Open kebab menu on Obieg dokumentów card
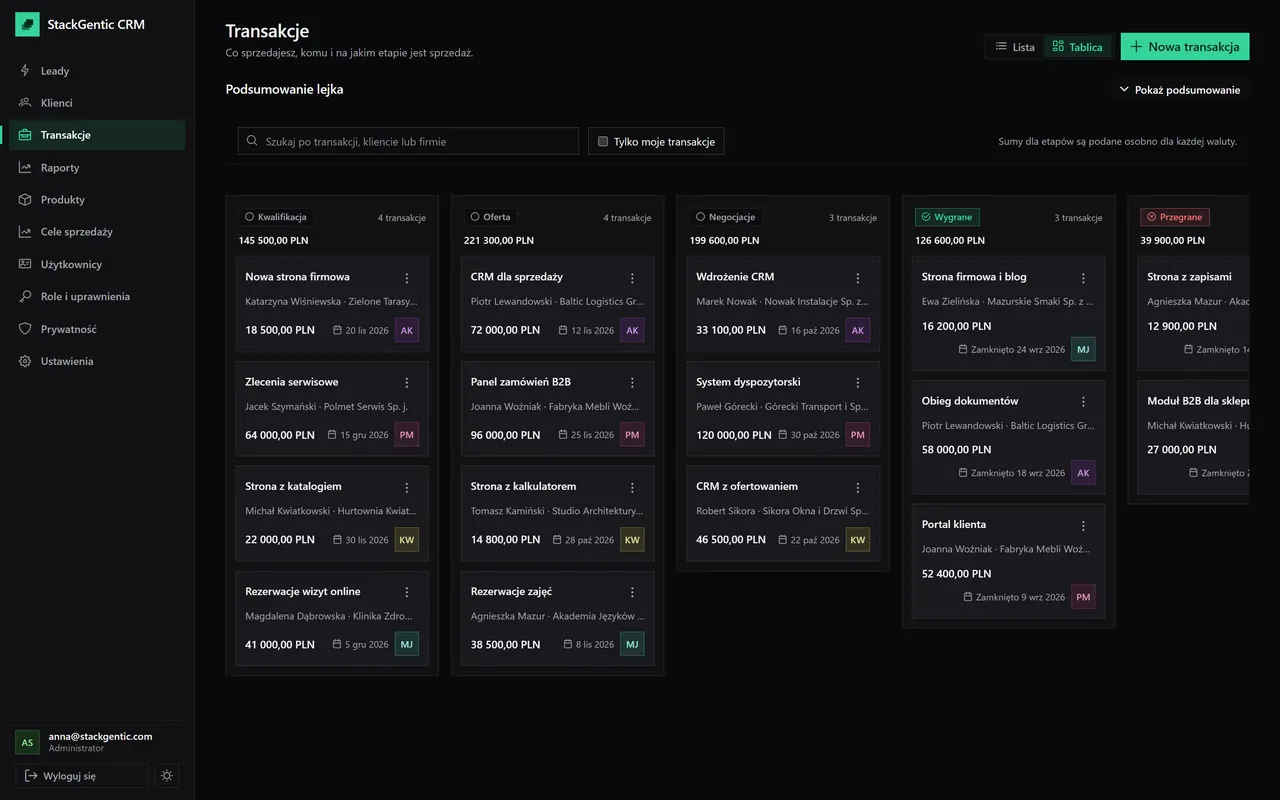 (1083, 402)
